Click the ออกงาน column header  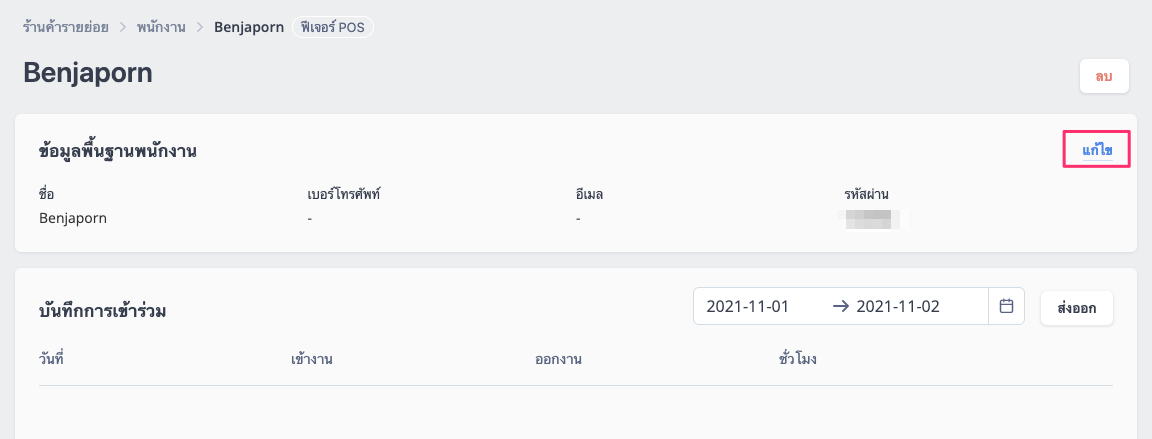click(x=558, y=360)
